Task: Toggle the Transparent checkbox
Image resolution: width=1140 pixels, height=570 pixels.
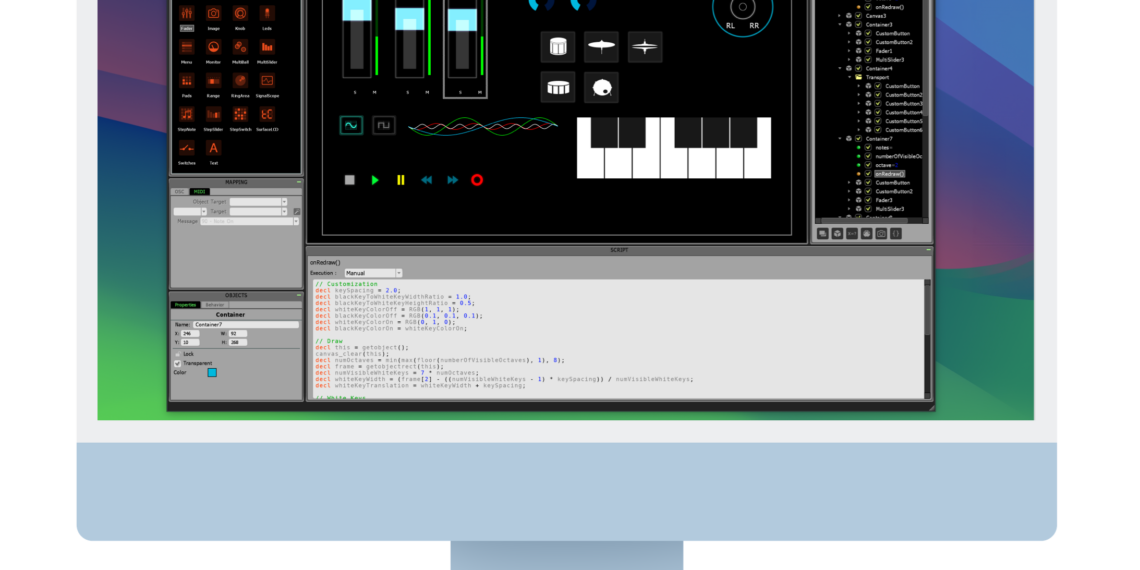Action: point(178,363)
